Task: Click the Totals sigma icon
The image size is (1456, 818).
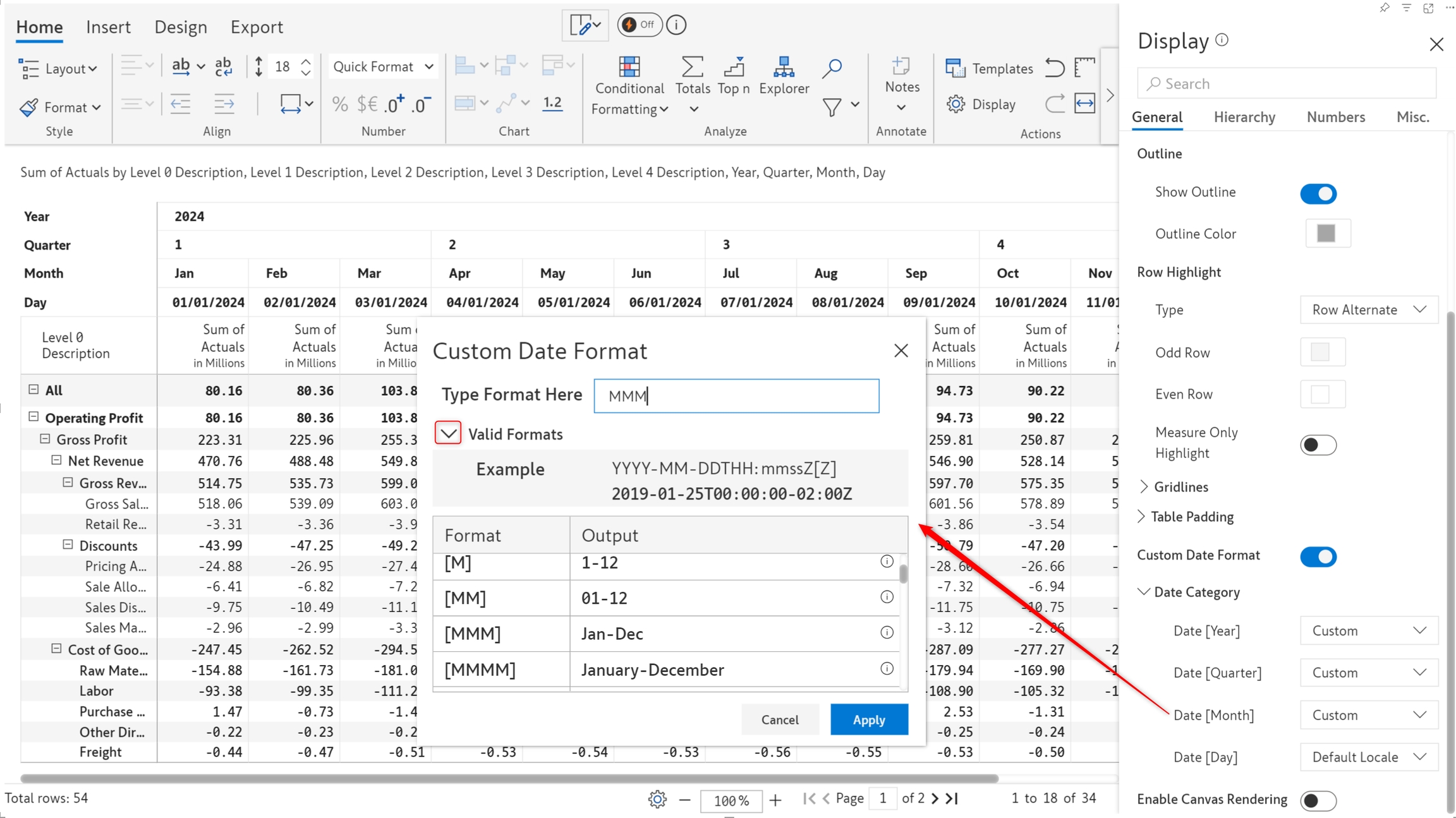Action: pyautogui.click(x=692, y=66)
